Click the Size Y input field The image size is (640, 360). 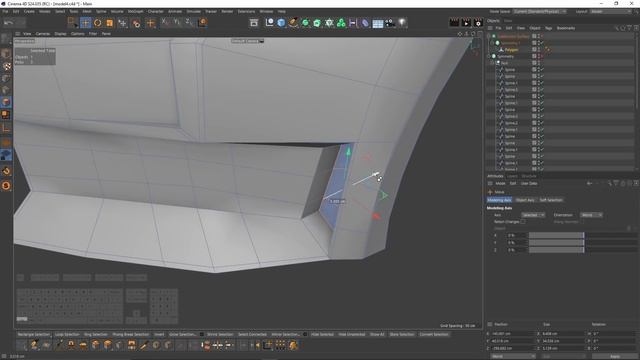pyautogui.click(x=563, y=341)
